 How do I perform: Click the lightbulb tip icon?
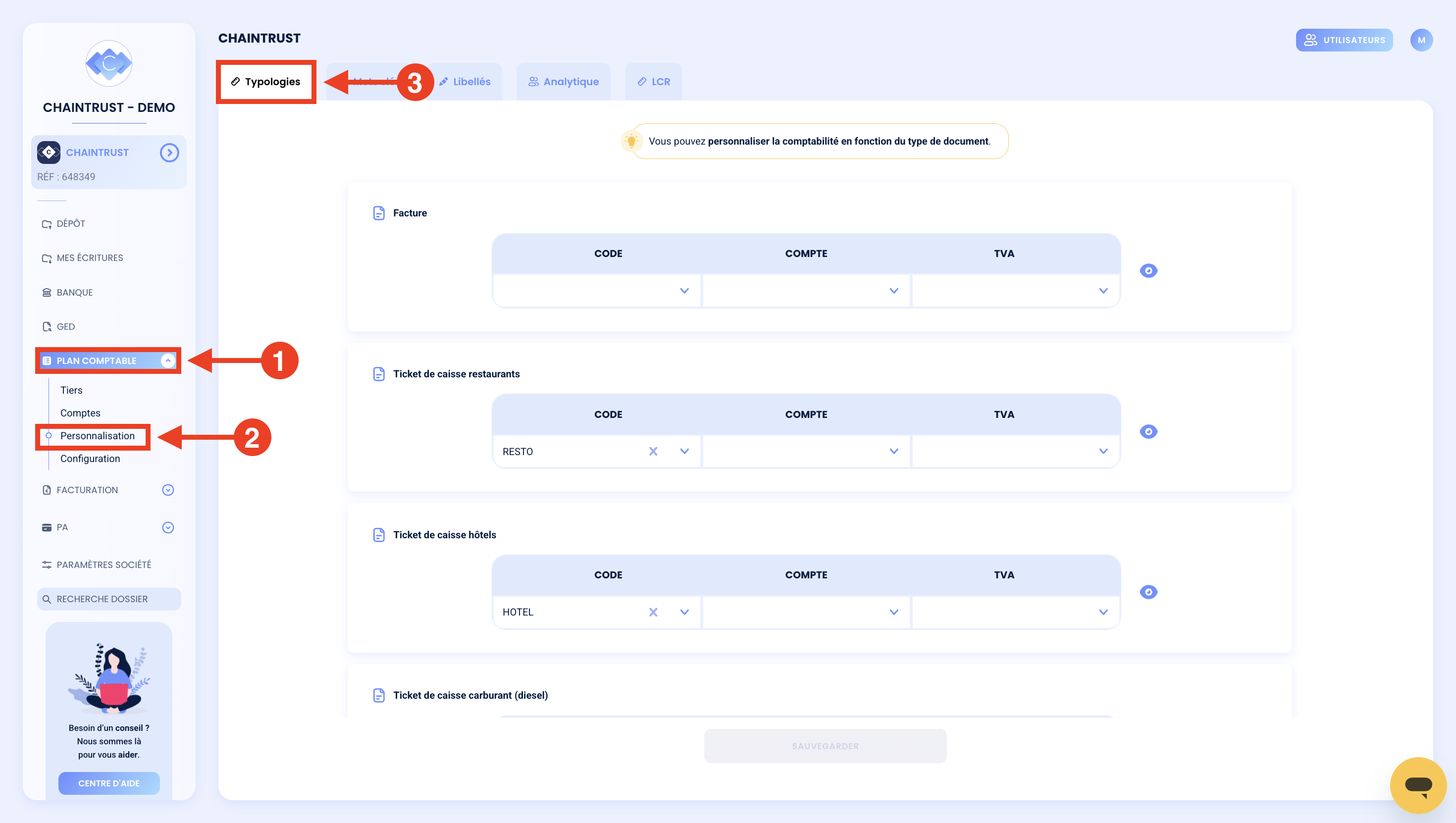tap(631, 141)
